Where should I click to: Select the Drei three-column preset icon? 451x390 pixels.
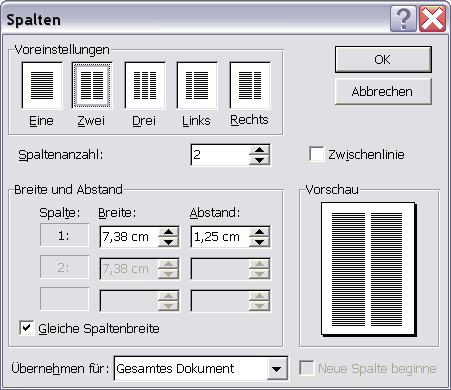(x=145, y=85)
